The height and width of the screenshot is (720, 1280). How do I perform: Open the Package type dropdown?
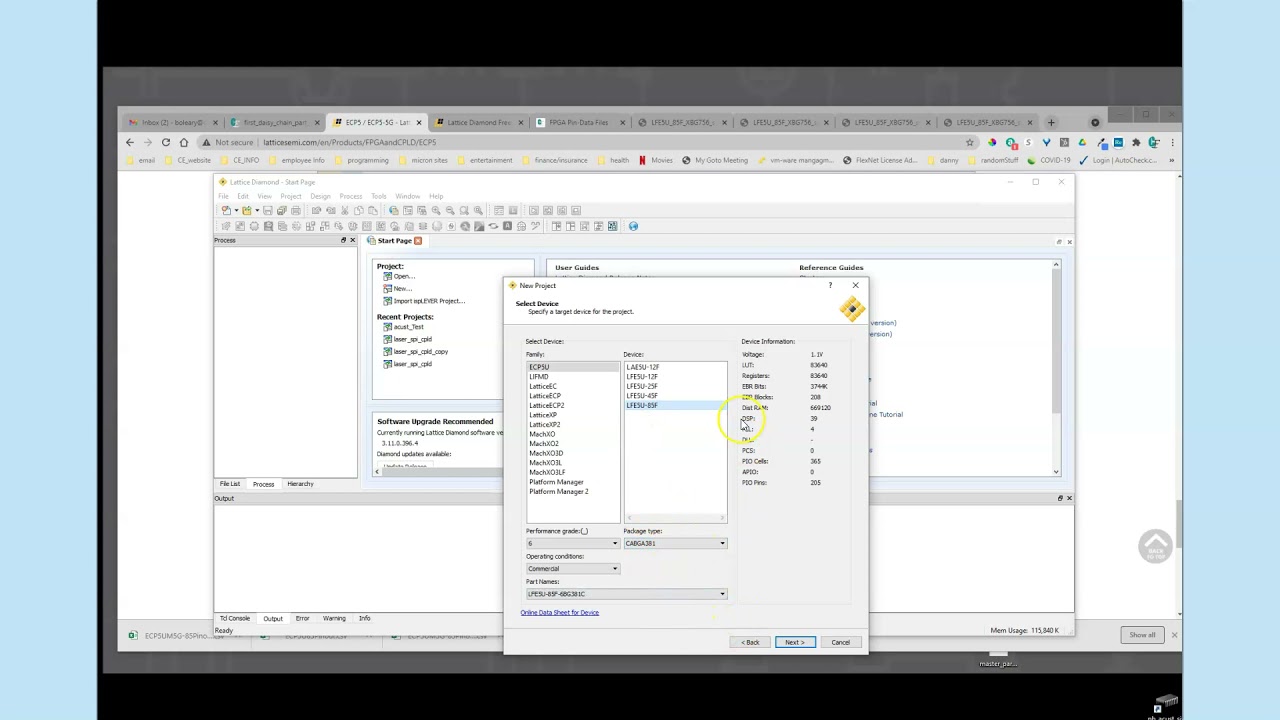(x=675, y=543)
